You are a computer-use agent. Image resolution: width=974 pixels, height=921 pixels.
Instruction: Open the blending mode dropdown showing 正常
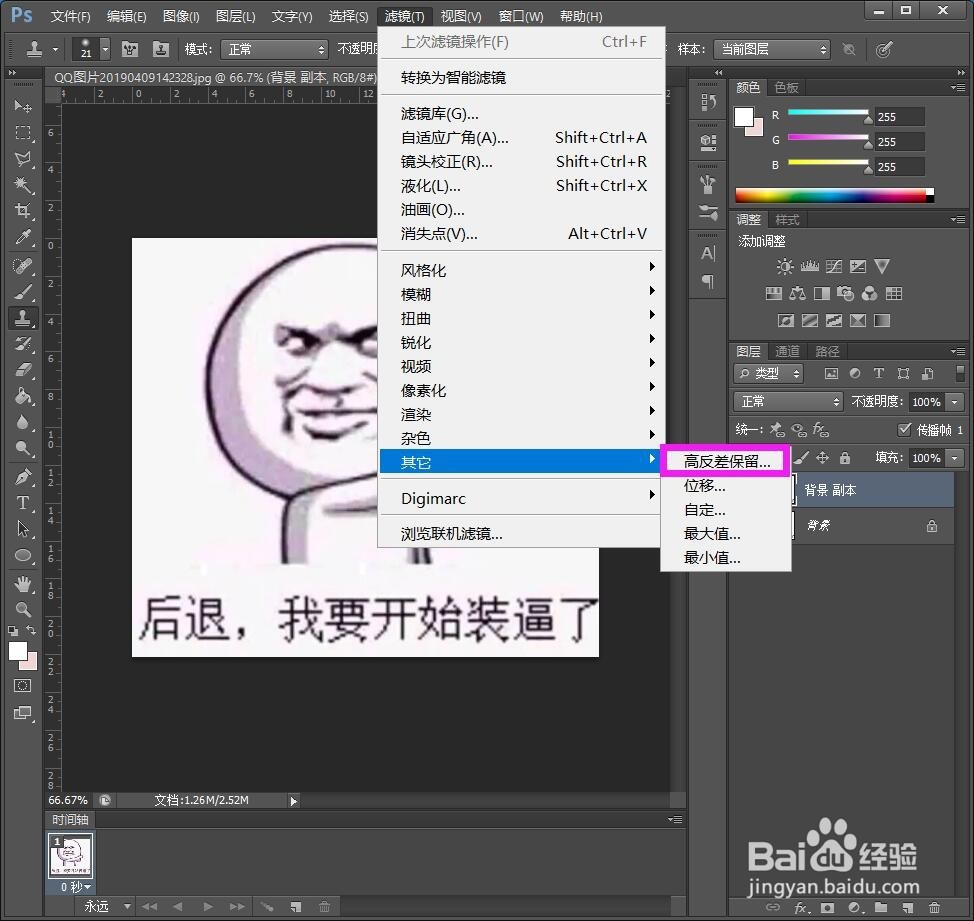coord(787,400)
